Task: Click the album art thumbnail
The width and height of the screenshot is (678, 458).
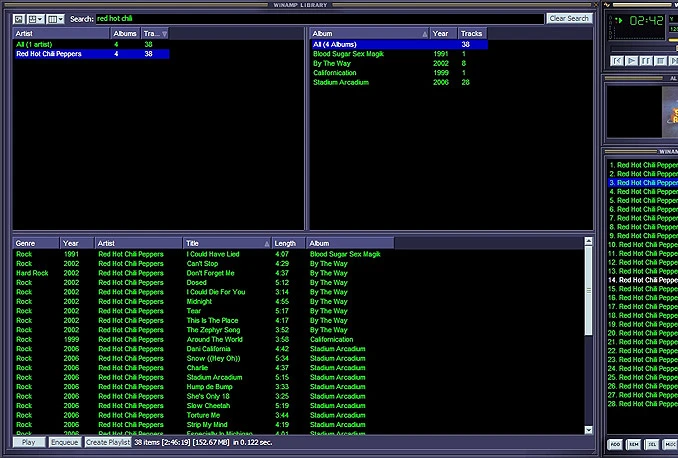Action: [x=670, y=112]
